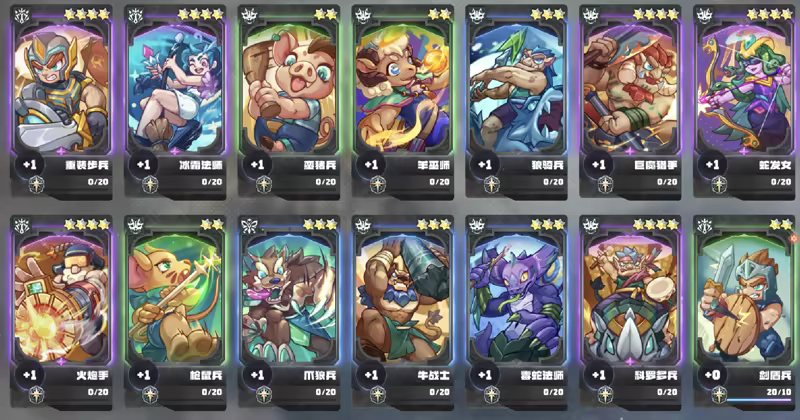
Task: Open the 枪鼠兵 spear rat card
Action: (x=175, y=312)
